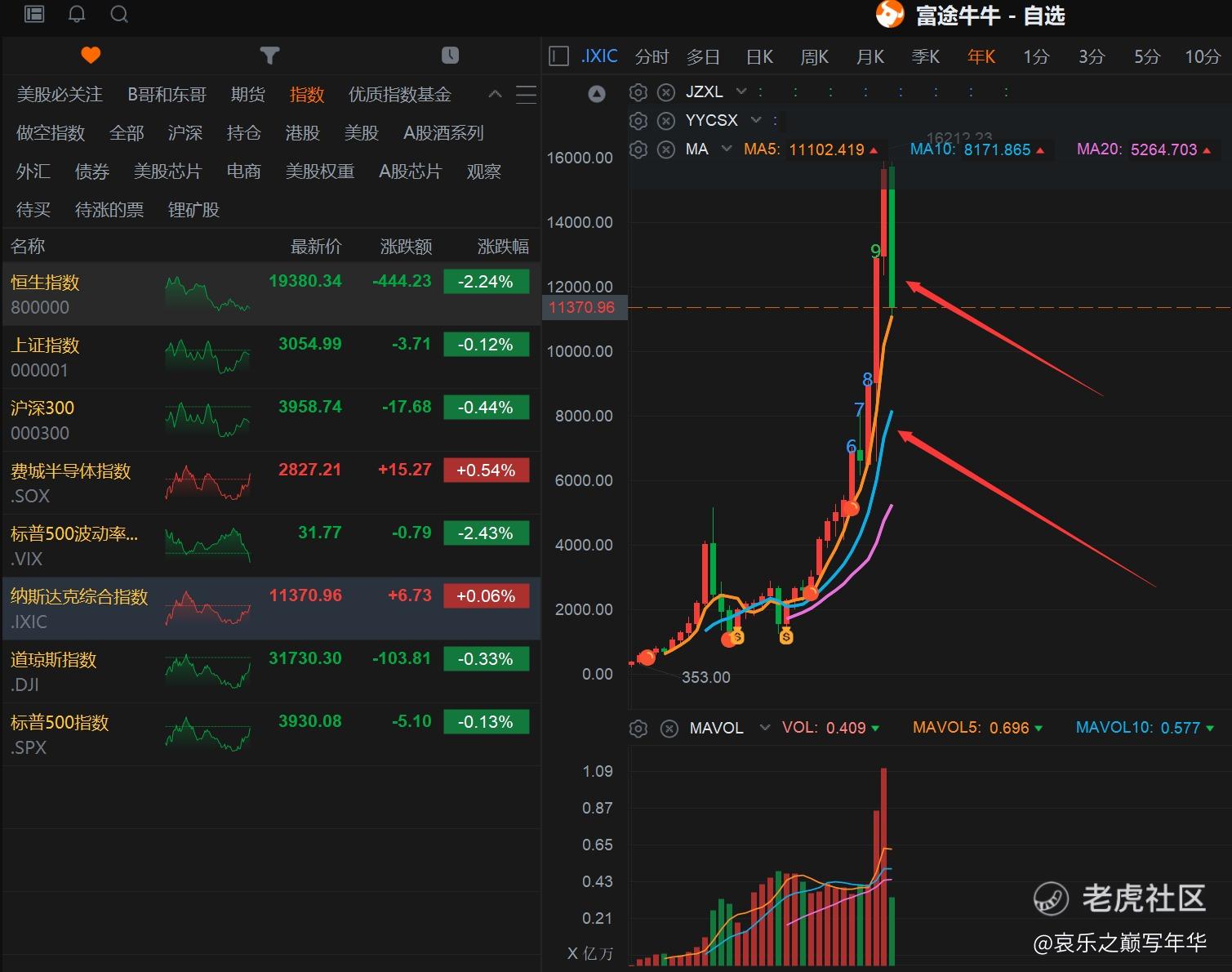
Task: Open the search magnifier icon
Action: pos(119,14)
